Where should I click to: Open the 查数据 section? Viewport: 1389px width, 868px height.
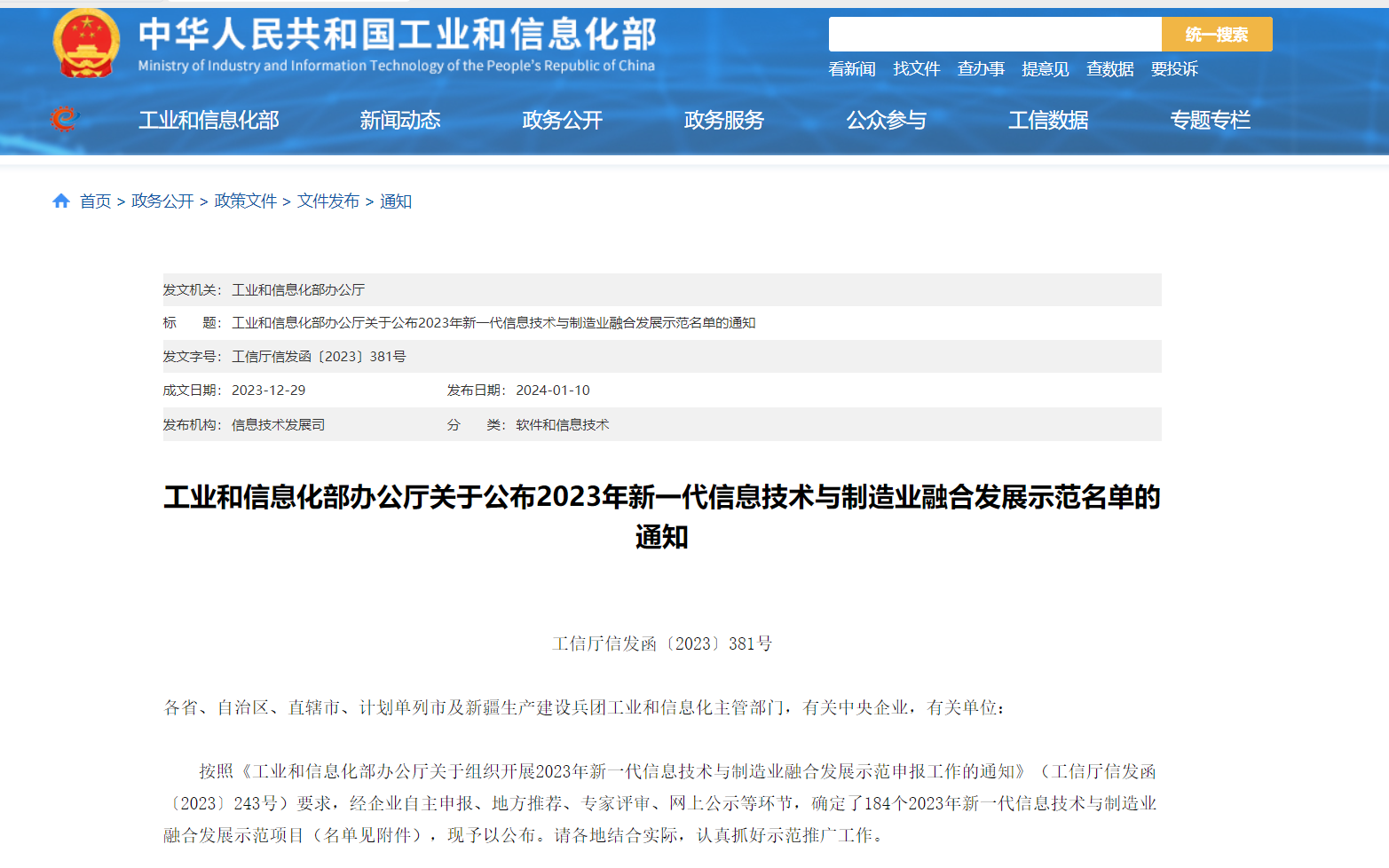(x=1109, y=68)
